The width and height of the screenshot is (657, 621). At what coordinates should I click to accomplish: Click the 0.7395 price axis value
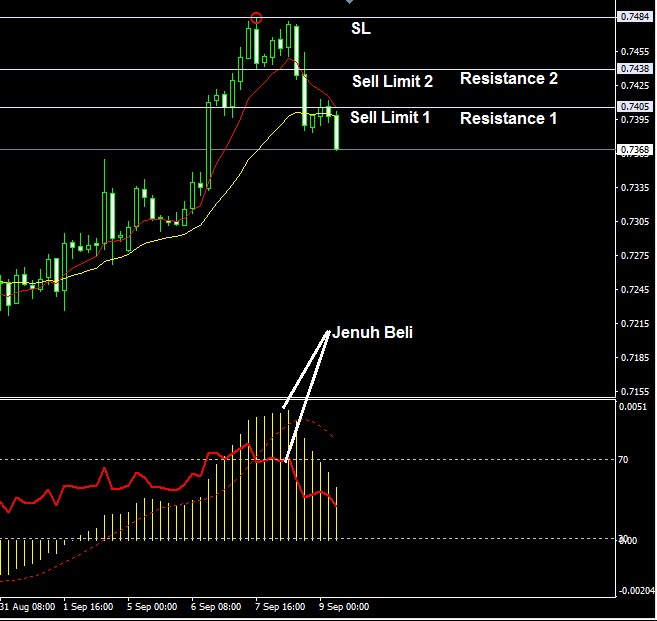coord(635,119)
